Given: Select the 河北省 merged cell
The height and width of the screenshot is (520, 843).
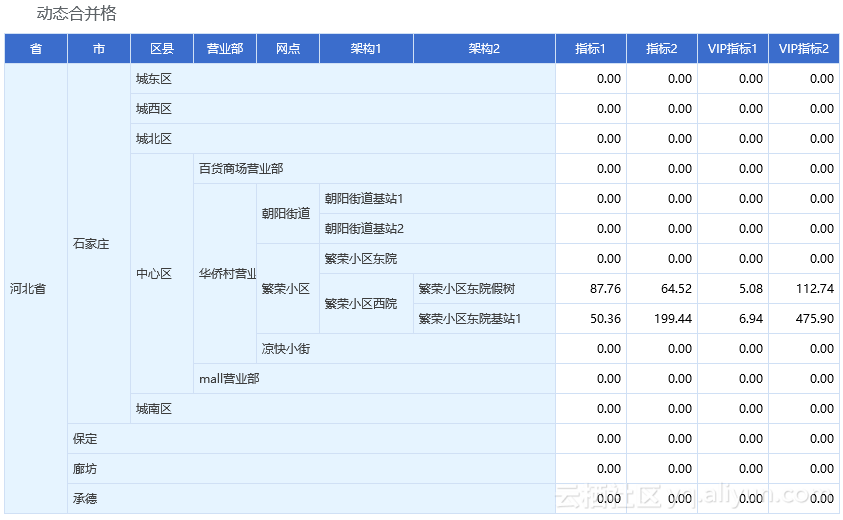Looking at the screenshot, I should [x=36, y=289].
